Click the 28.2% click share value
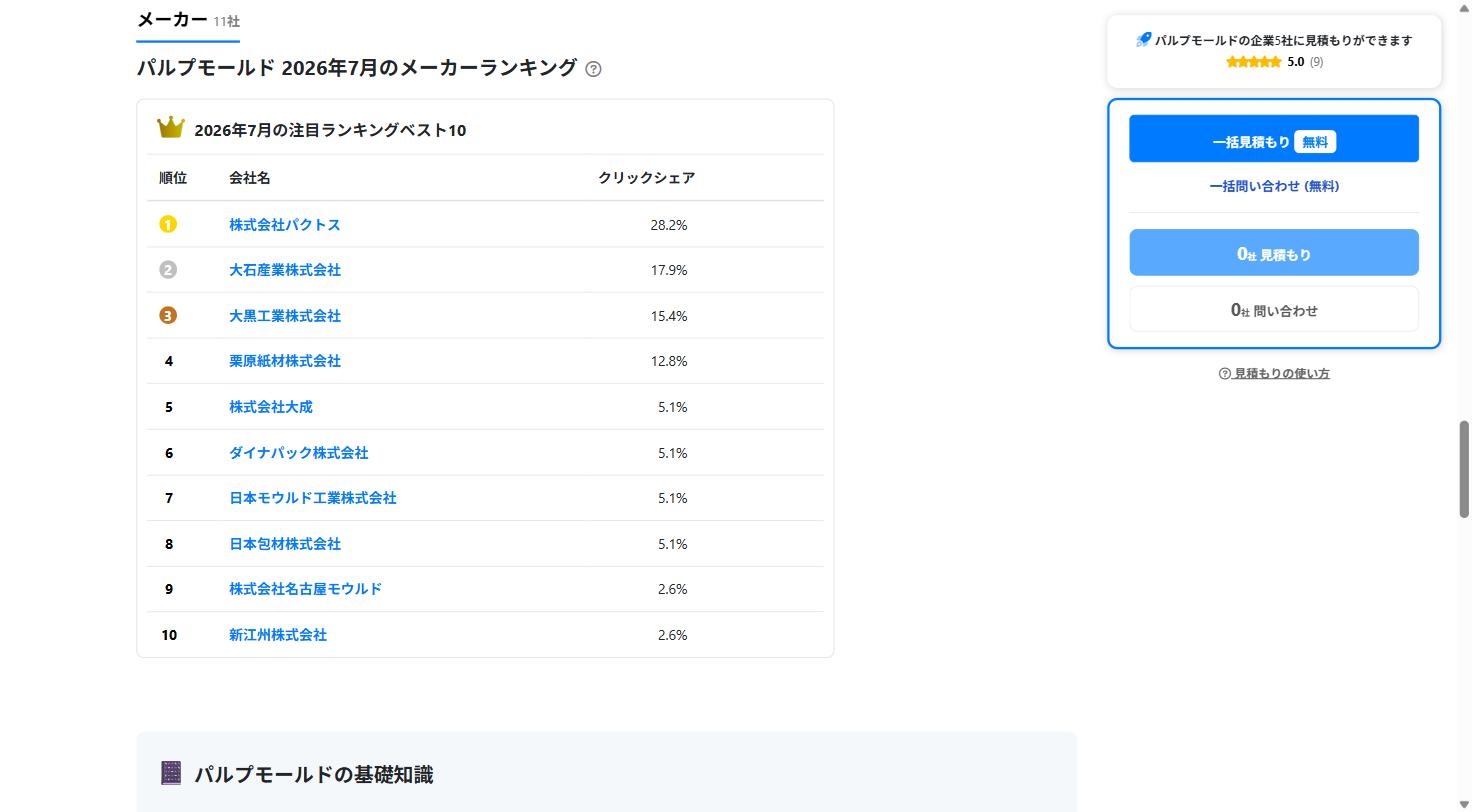 tap(669, 225)
